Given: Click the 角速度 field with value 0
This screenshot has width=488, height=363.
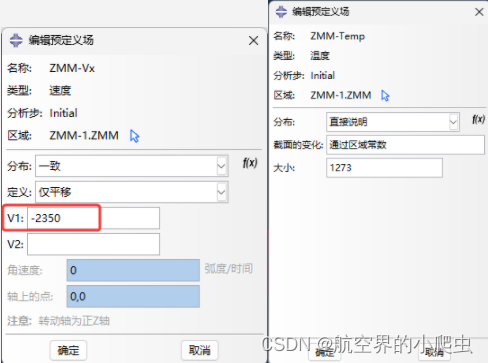Looking at the screenshot, I should click(133, 270).
